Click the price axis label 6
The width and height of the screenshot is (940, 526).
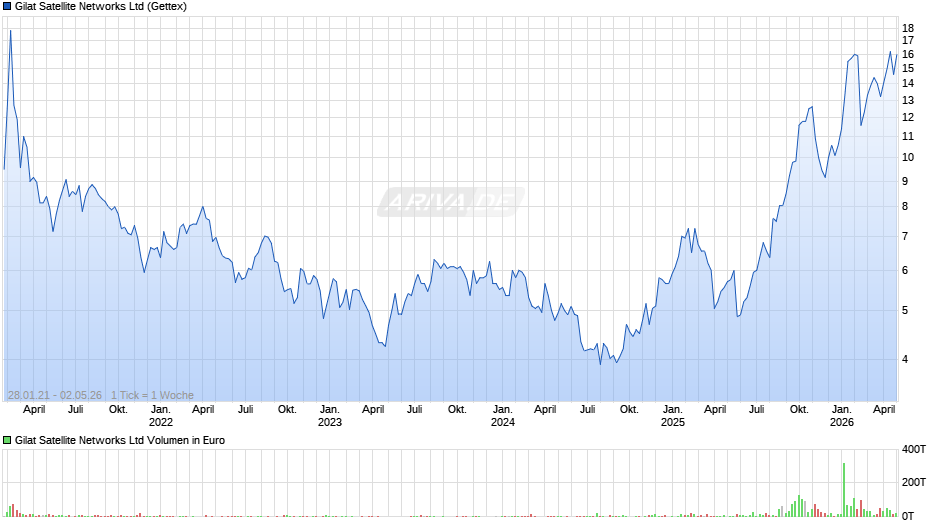905,270
